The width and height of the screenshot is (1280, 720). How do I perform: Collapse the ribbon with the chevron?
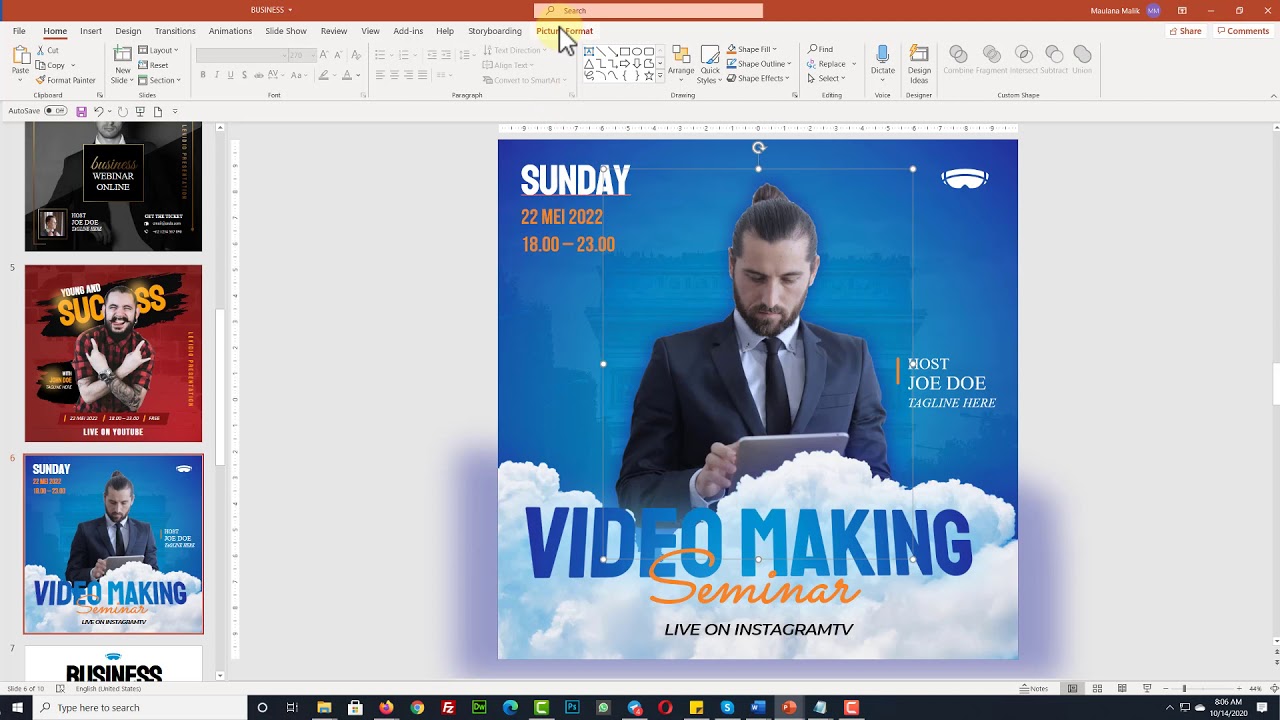1273,96
